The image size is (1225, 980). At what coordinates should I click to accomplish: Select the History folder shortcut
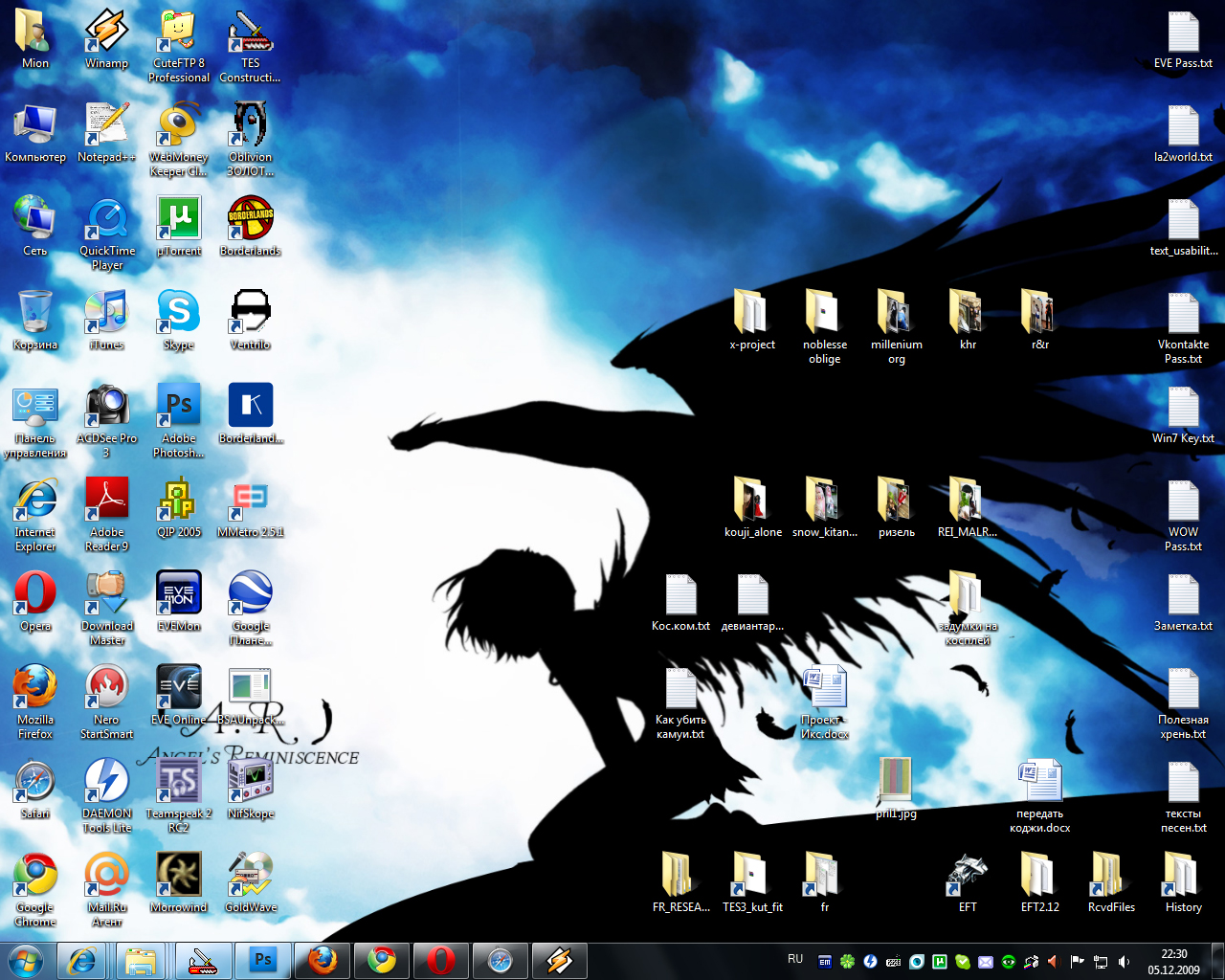tap(1184, 882)
